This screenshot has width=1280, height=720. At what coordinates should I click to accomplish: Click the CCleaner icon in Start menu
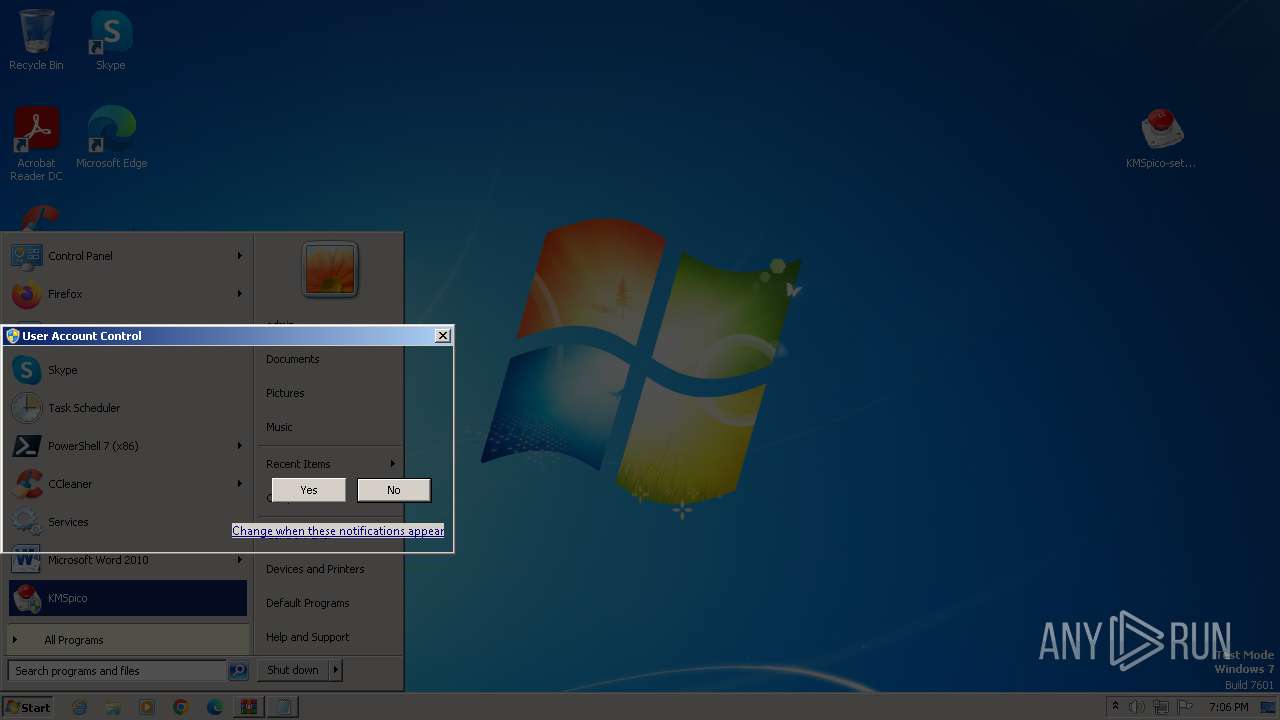[x=27, y=484]
